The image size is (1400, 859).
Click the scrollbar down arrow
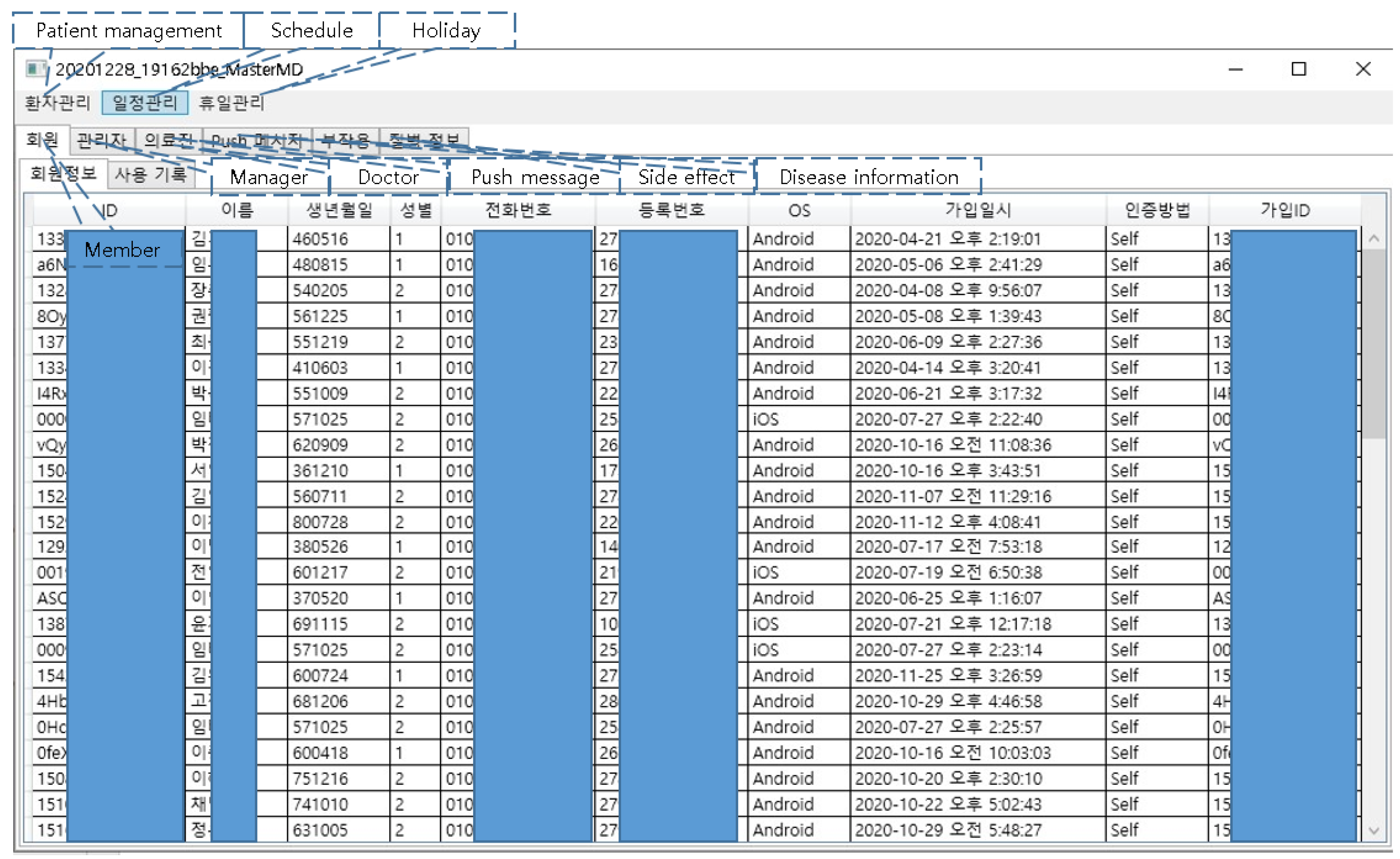pos(1374,831)
